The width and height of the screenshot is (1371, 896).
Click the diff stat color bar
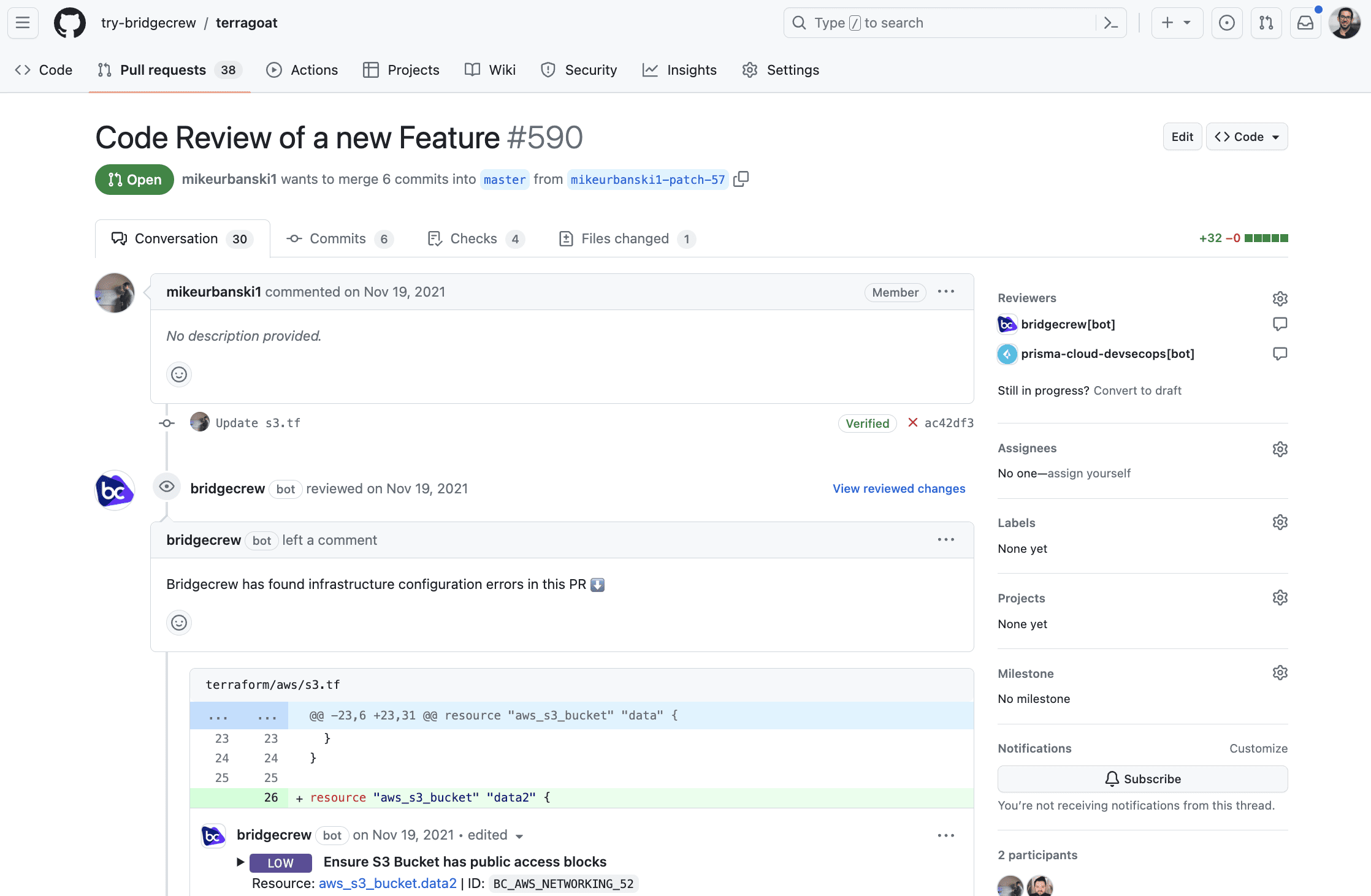pyautogui.click(x=1266, y=238)
